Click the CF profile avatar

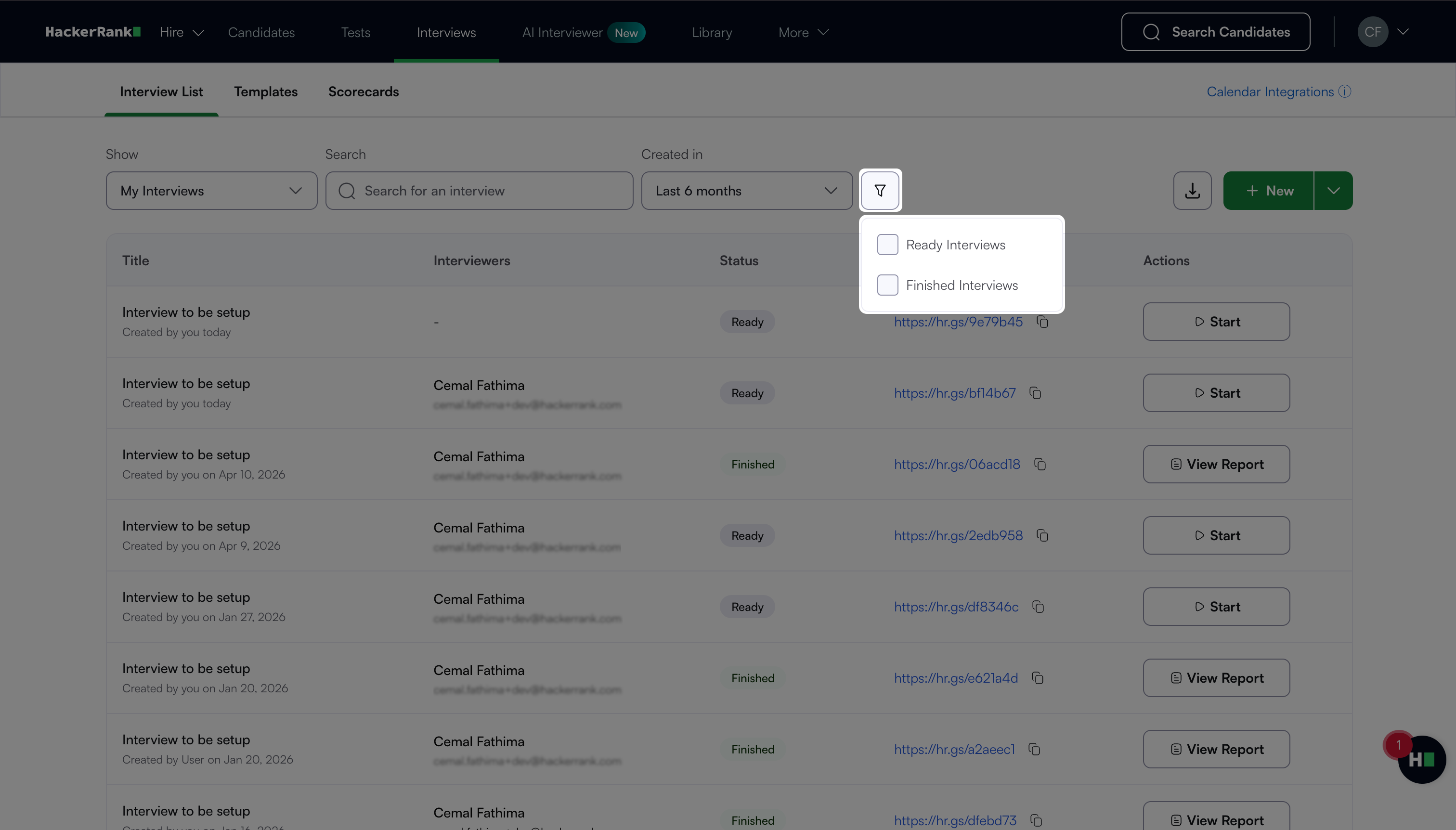pyautogui.click(x=1373, y=32)
